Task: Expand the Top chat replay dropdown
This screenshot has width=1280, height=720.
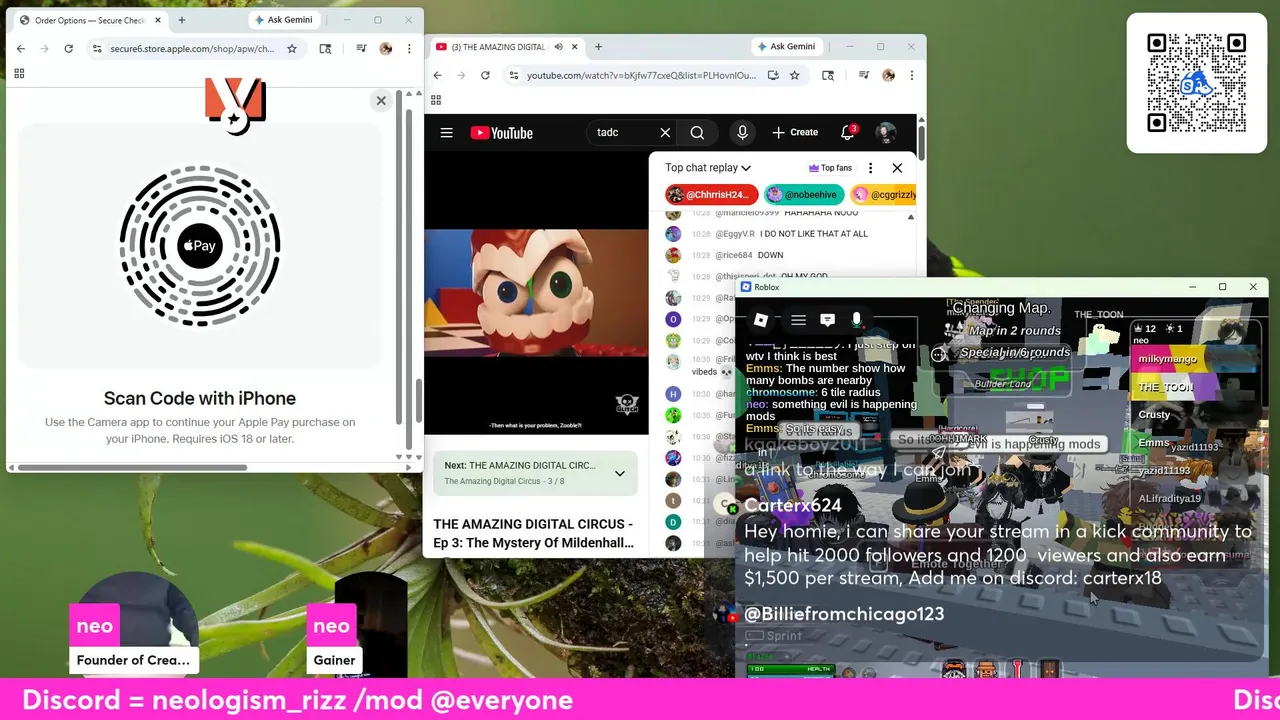Action: pos(708,168)
